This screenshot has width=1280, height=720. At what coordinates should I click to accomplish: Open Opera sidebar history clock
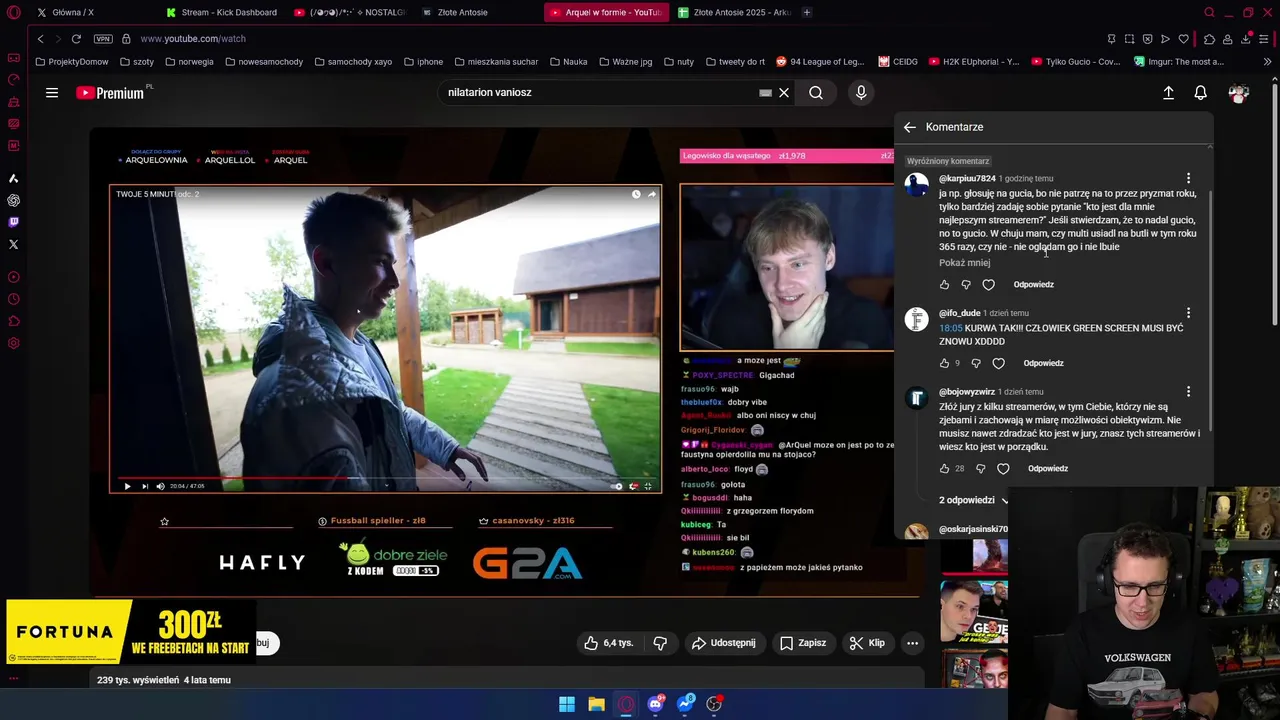coord(13,299)
